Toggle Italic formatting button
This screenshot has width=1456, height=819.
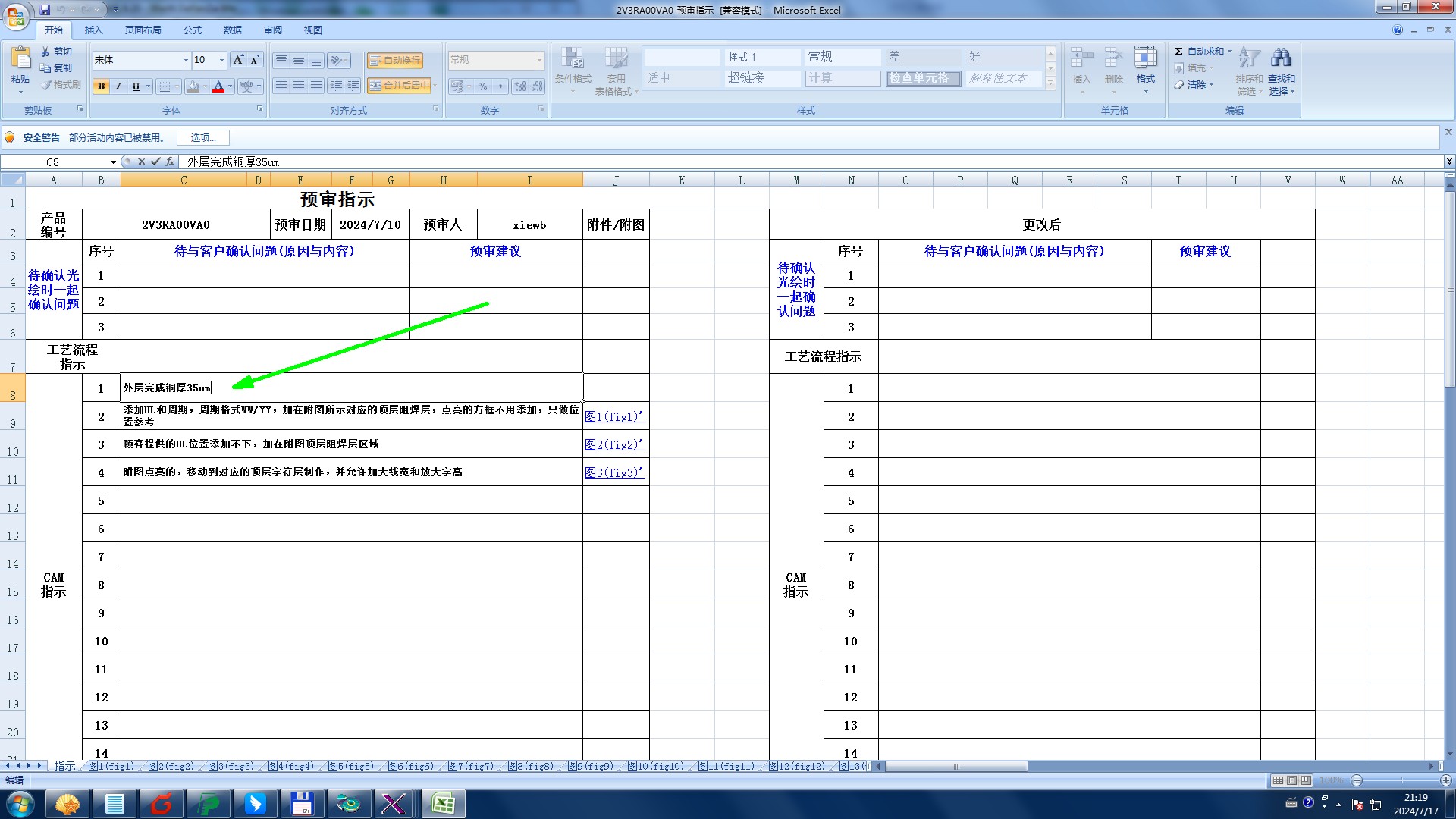pos(118,86)
